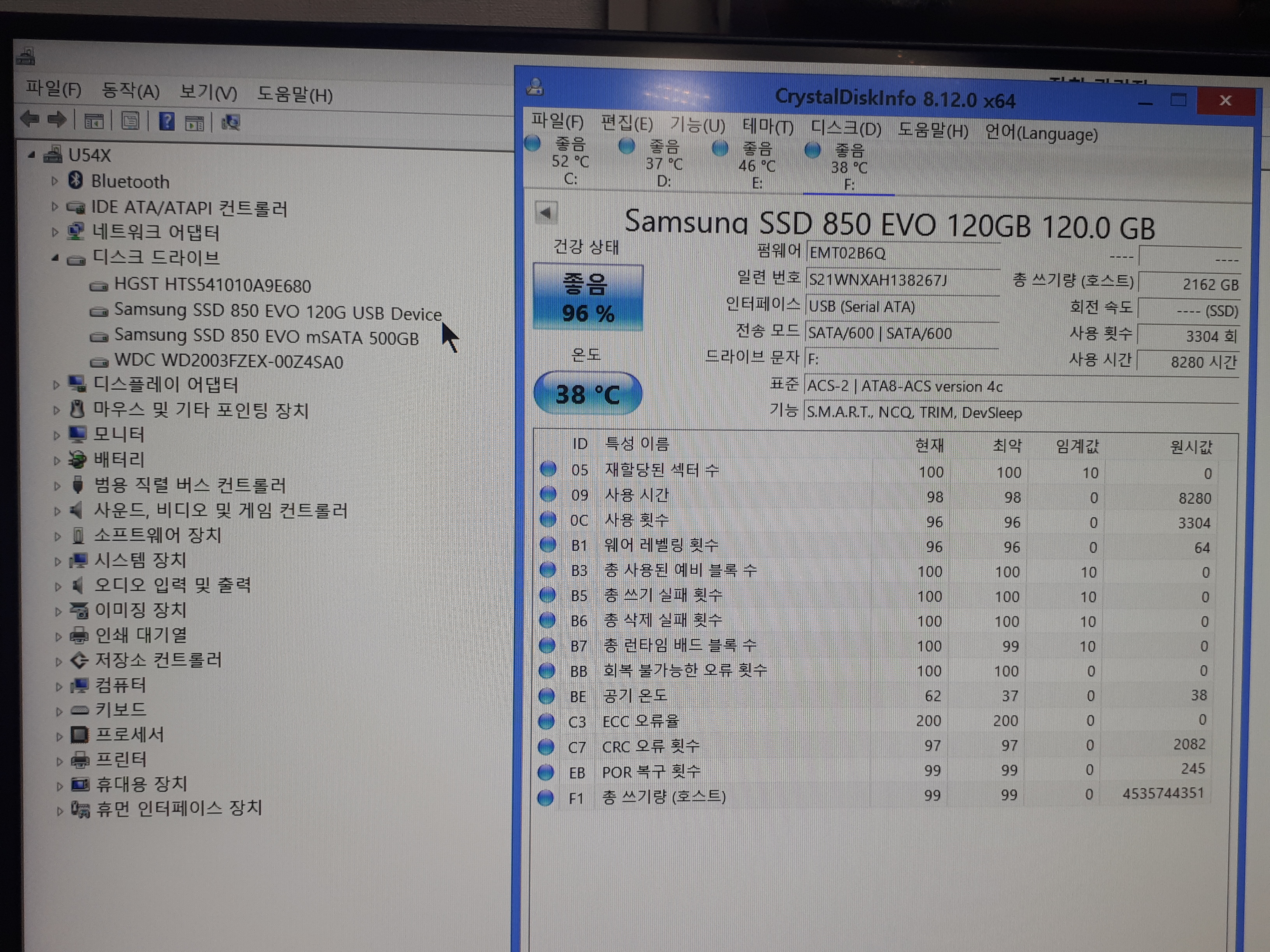Viewport: 1270px width, 952px height.
Task: Click the 배터리 category icon
Action: point(77,459)
